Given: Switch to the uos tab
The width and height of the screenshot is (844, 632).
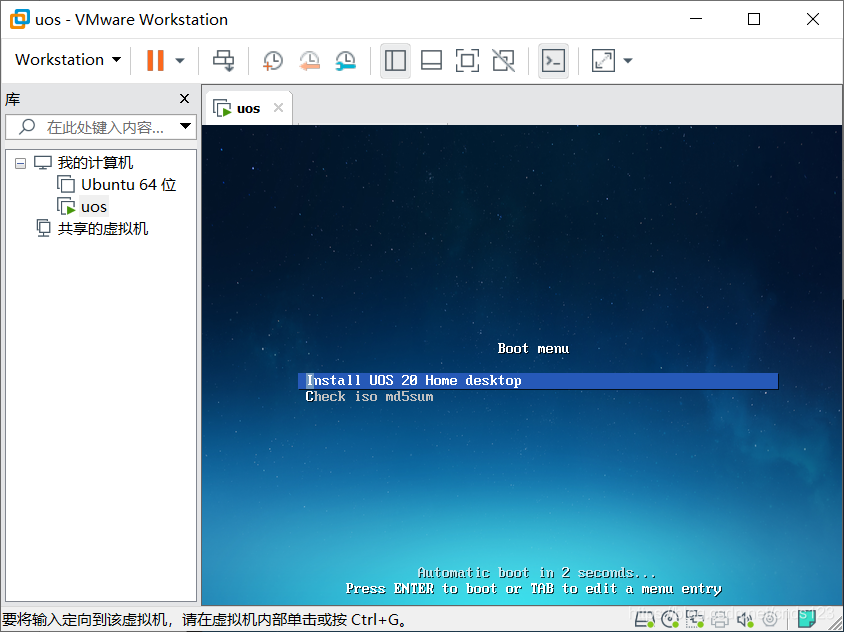Looking at the screenshot, I should (248, 109).
